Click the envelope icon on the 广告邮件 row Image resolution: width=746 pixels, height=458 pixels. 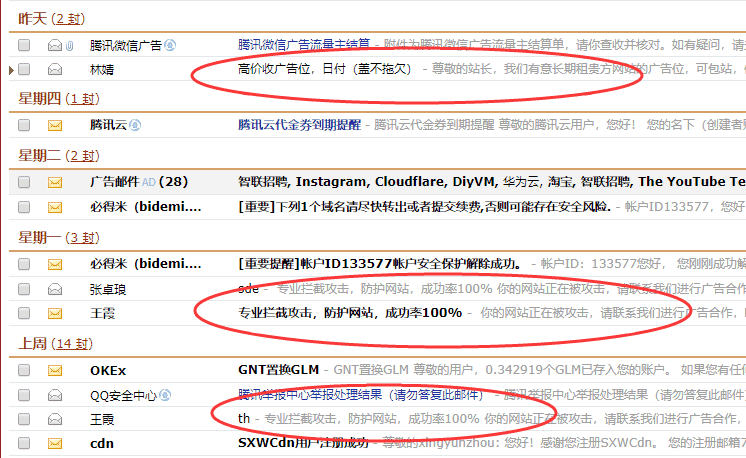pos(55,182)
